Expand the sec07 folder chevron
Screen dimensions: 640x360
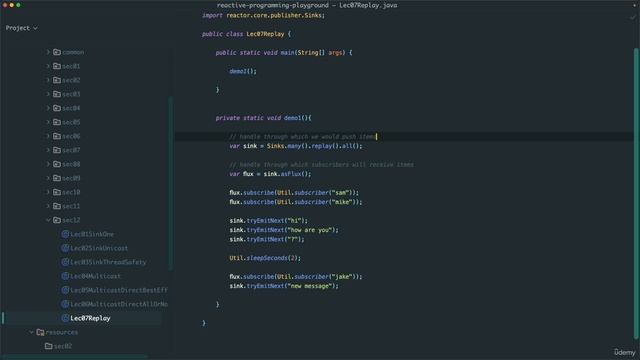[x=48, y=150]
